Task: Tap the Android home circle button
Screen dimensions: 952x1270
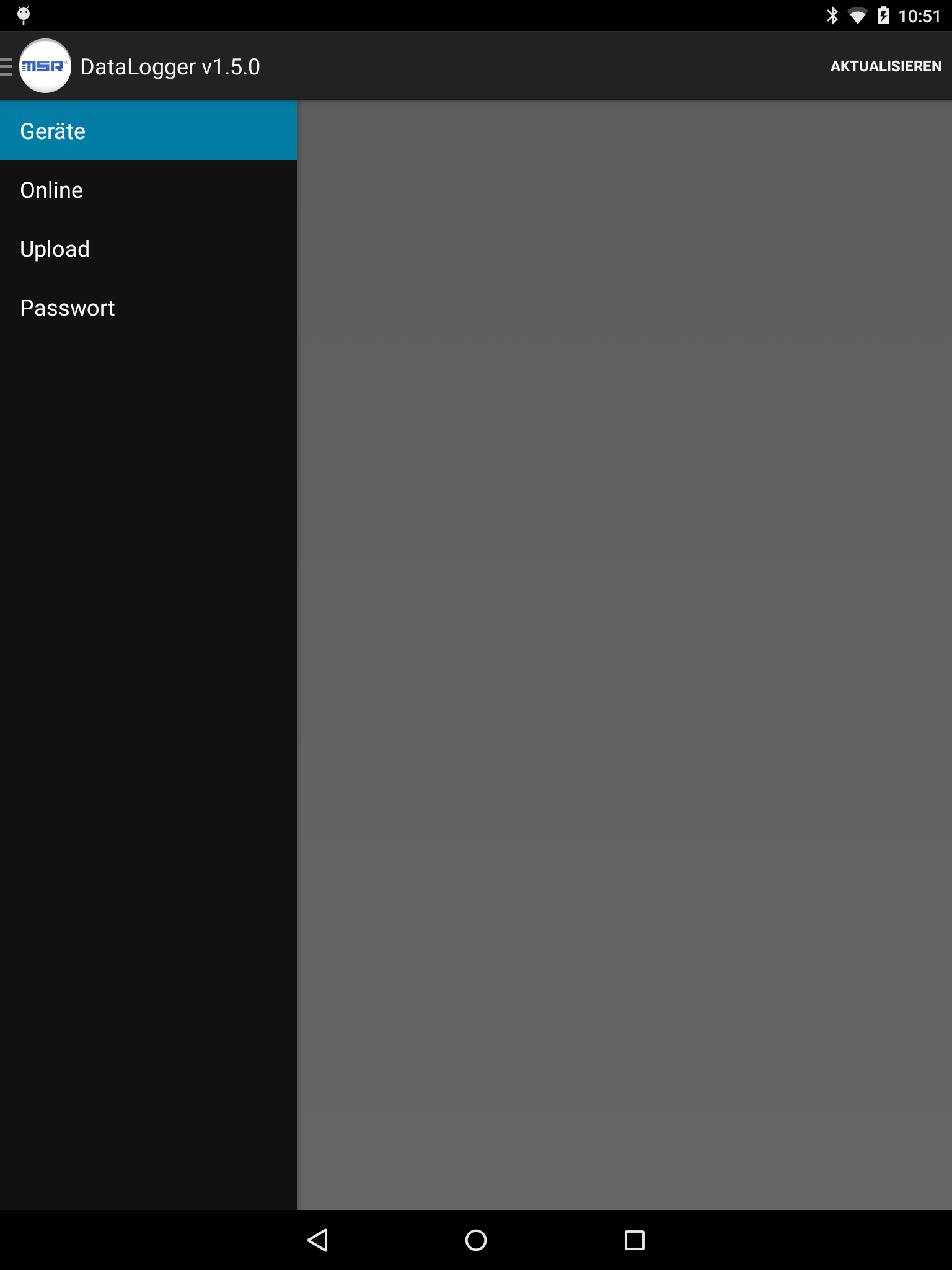Action: tap(476, 1240)
